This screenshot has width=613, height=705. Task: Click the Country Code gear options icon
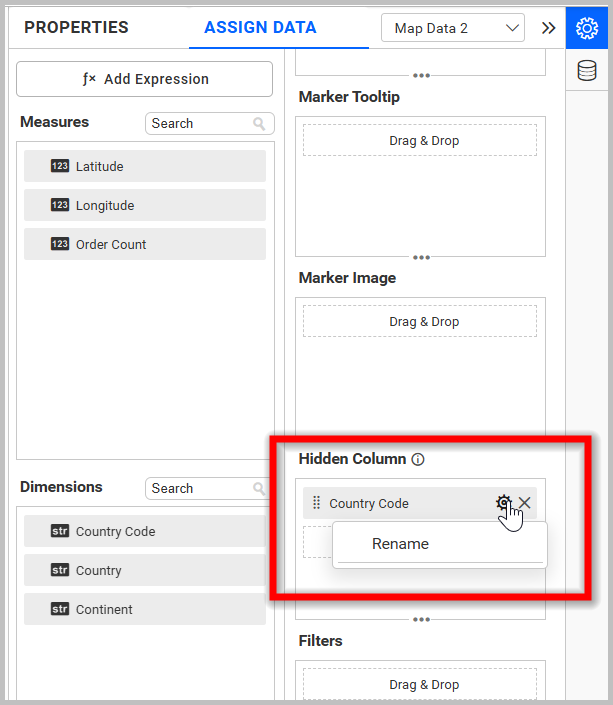click(504, 503)
